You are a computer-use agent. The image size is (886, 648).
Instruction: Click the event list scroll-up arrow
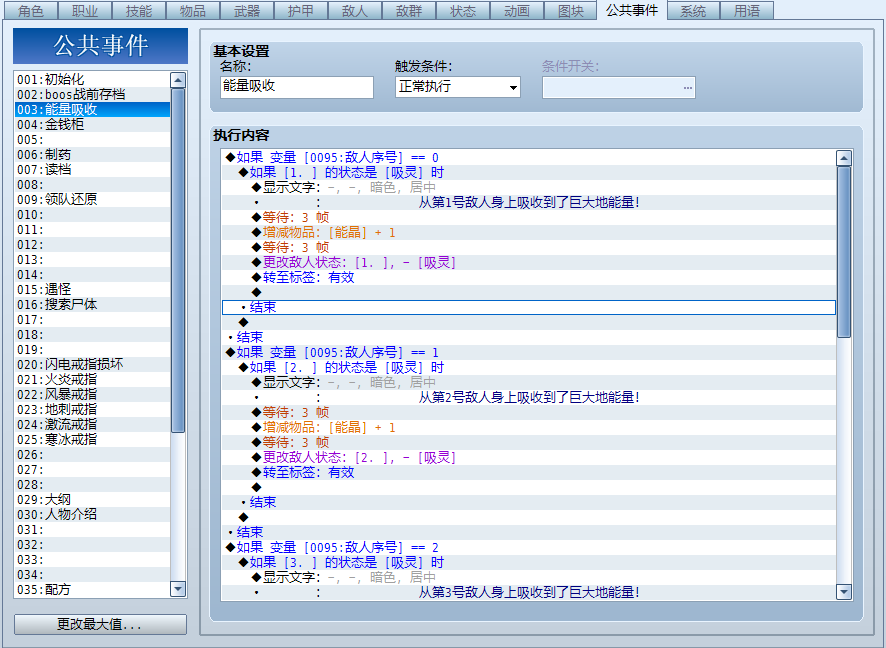(178, 80)
